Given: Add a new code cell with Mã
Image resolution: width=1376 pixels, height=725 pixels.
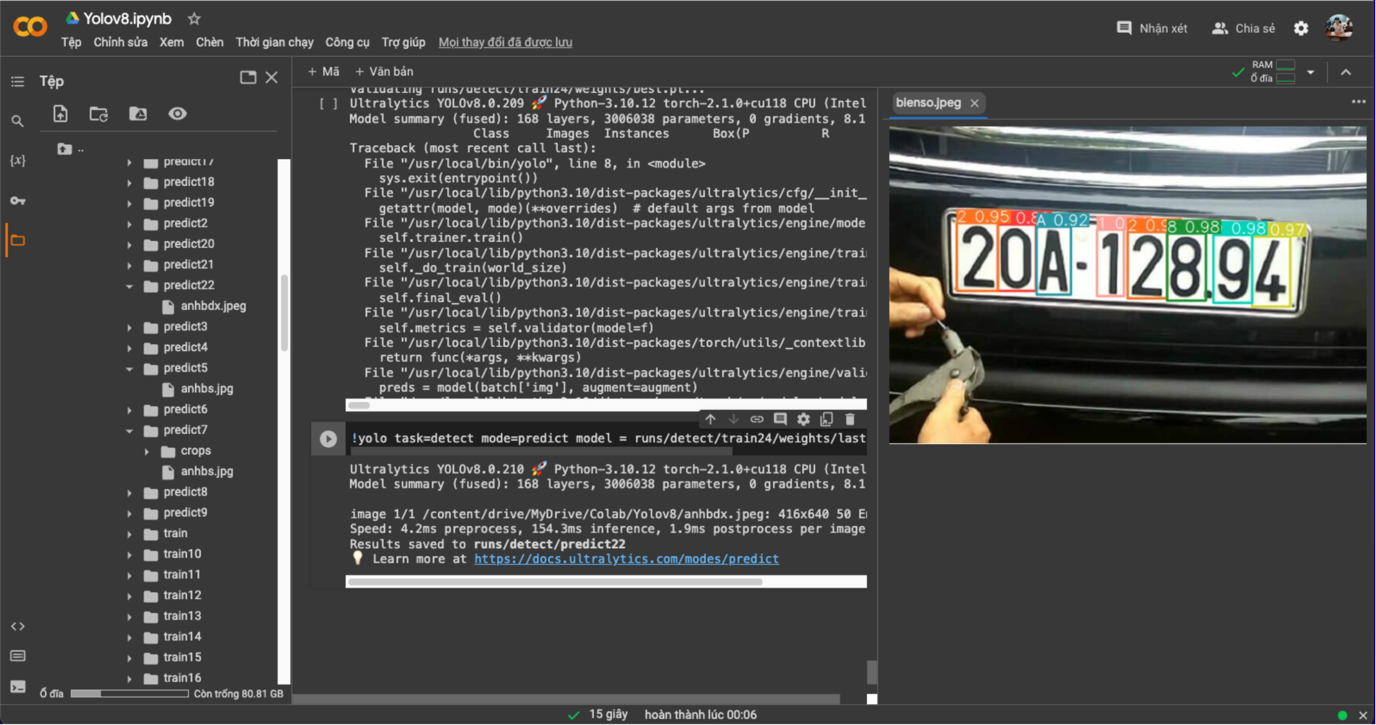Looking at the screenshot, I should click(323, 72).
